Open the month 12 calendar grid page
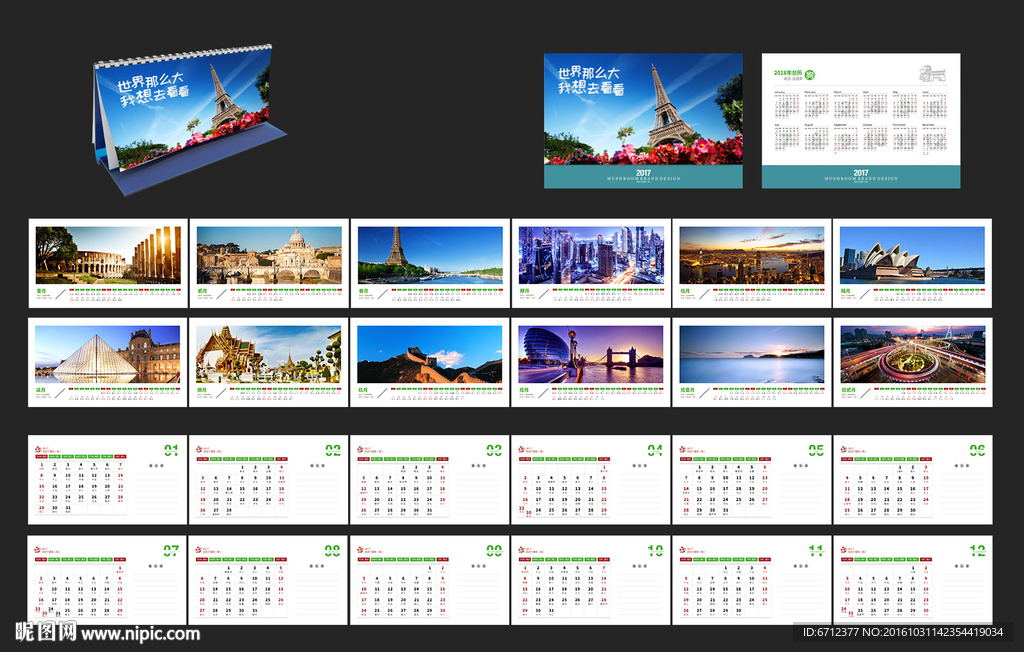Screen dimensions: 1024x652 (912, 580)
